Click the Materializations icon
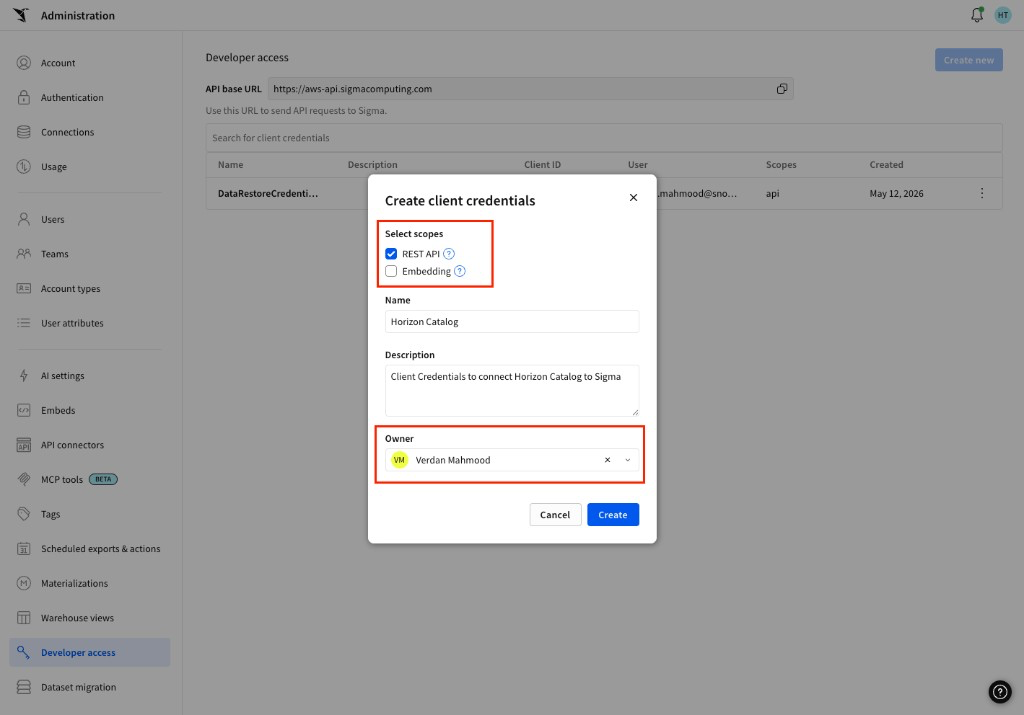The image size is (1024, 715). pos(24,583)
